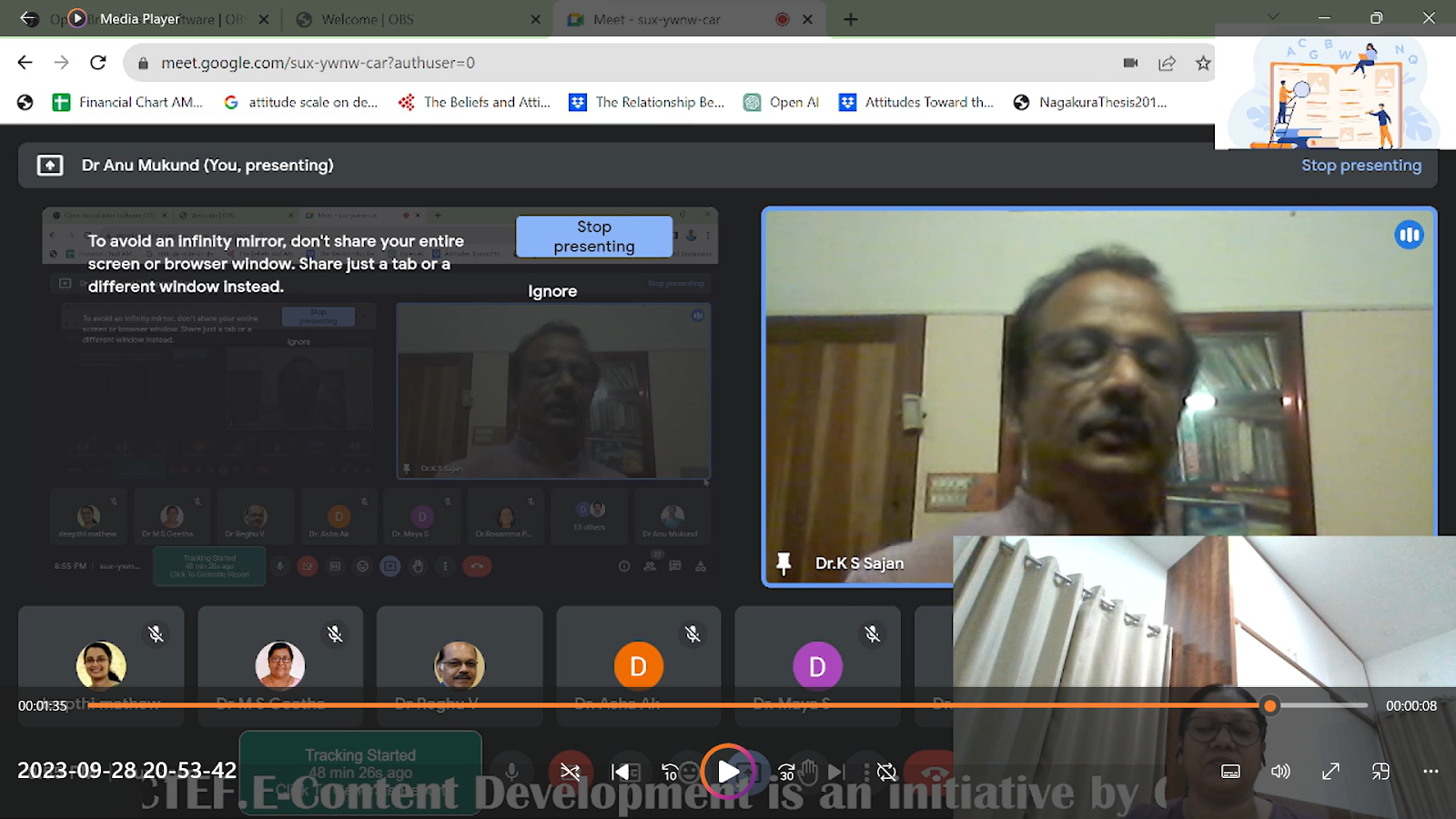Select the purple D avatar tile
The image size is (1456, 819).
[818, 664]
